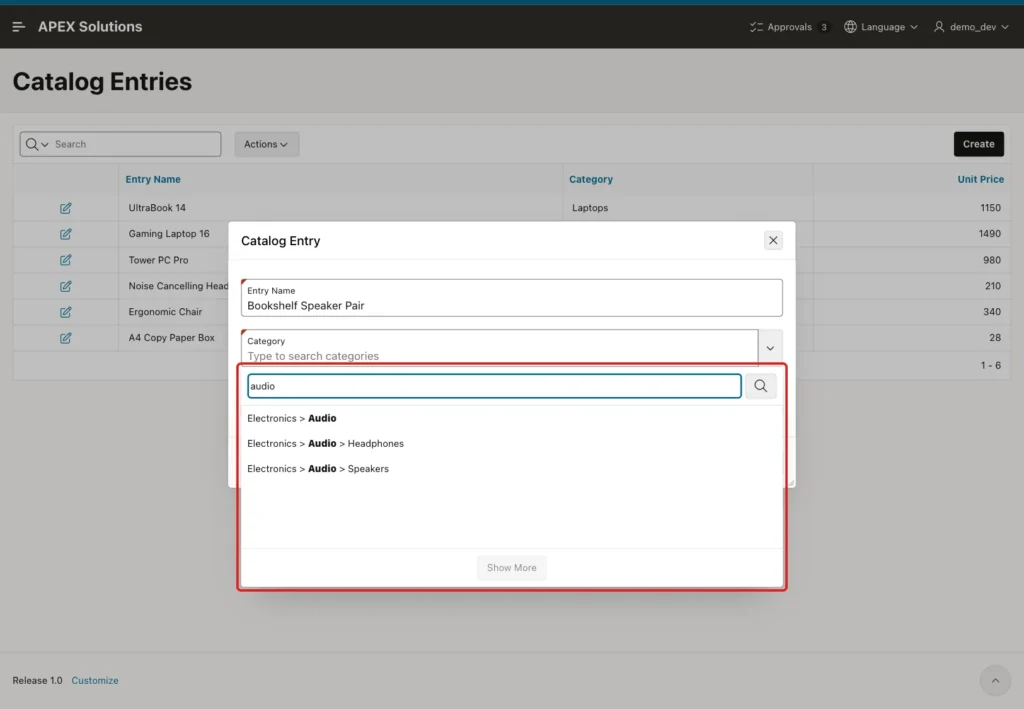Open the search column selector magnifier
This screenshot has height=709, width=1024.
pyautogui.click(x=37, y=144)
